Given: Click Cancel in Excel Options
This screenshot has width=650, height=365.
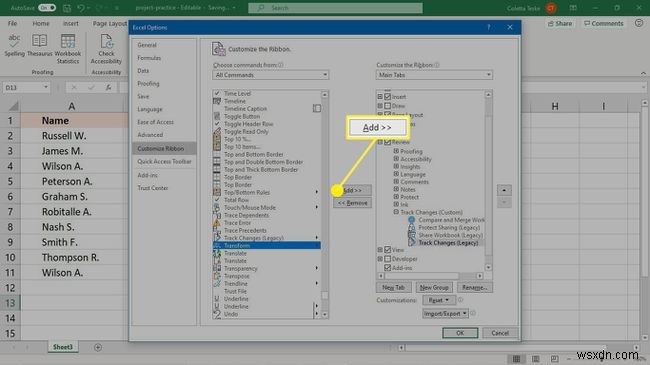Looking at the screenshot, I should [500, 333].
